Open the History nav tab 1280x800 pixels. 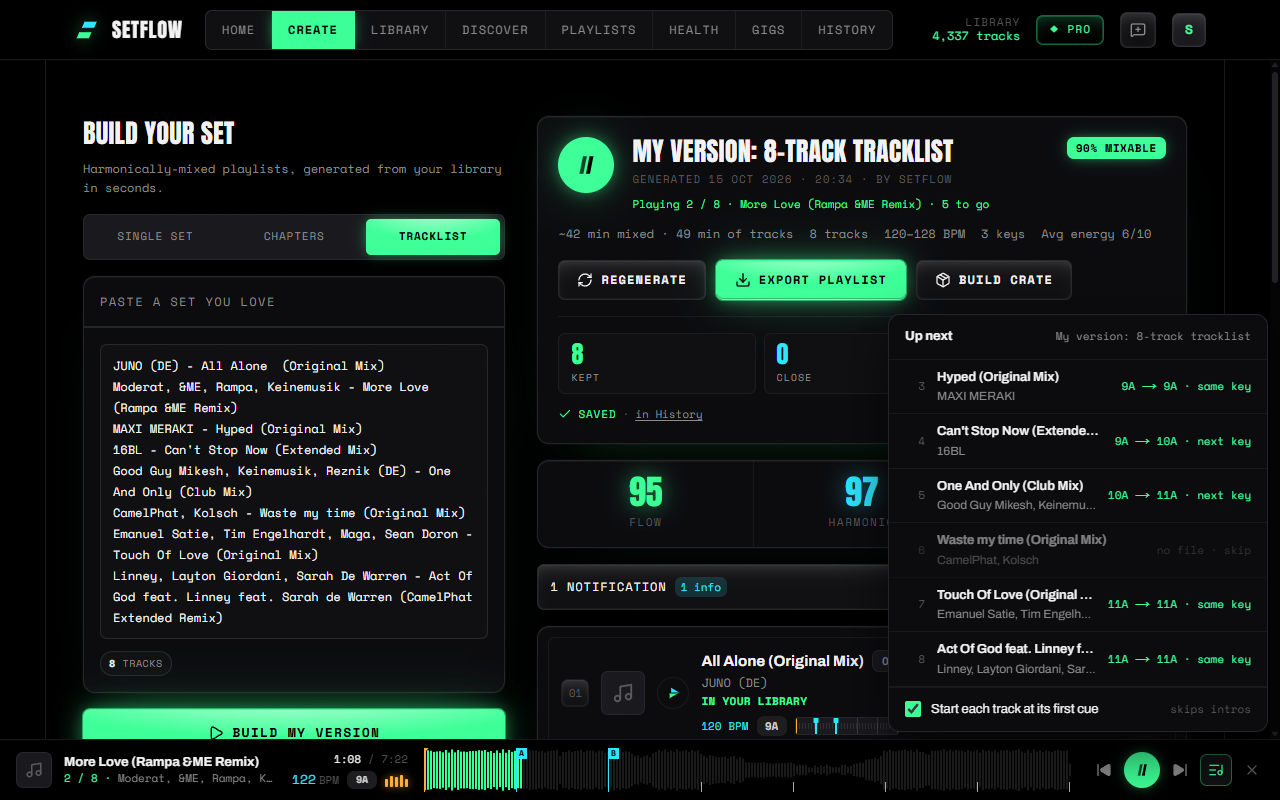(847, 30)
